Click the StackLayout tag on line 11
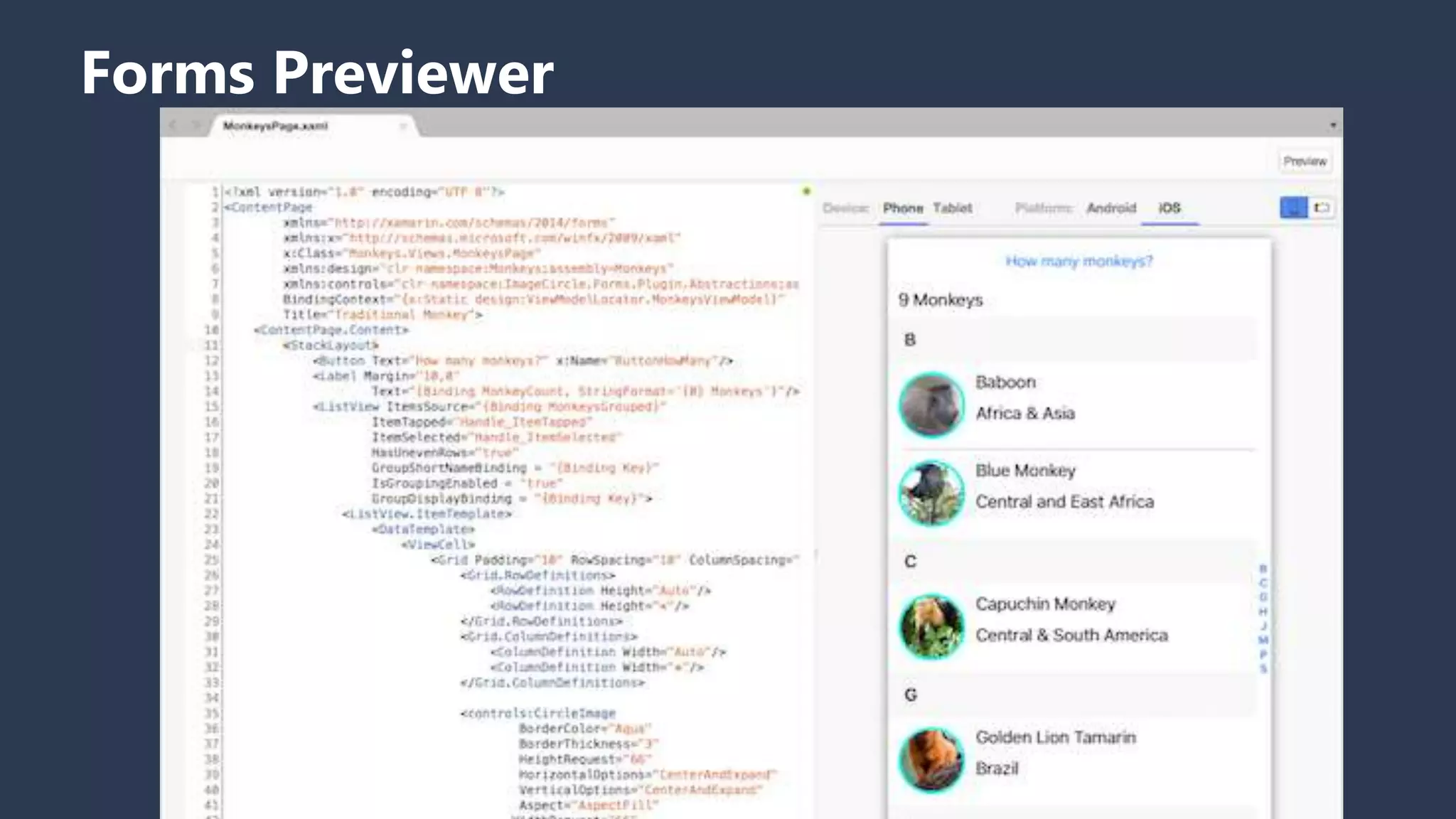 [331, 346]
